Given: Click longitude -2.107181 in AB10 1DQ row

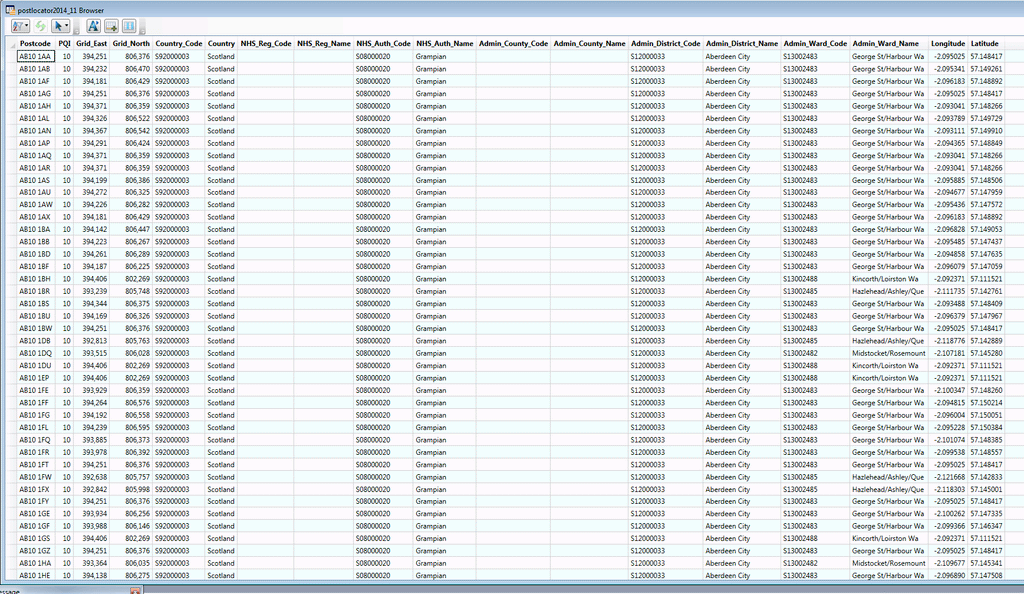Looking at the screenshot, I should tap(950, 353).
